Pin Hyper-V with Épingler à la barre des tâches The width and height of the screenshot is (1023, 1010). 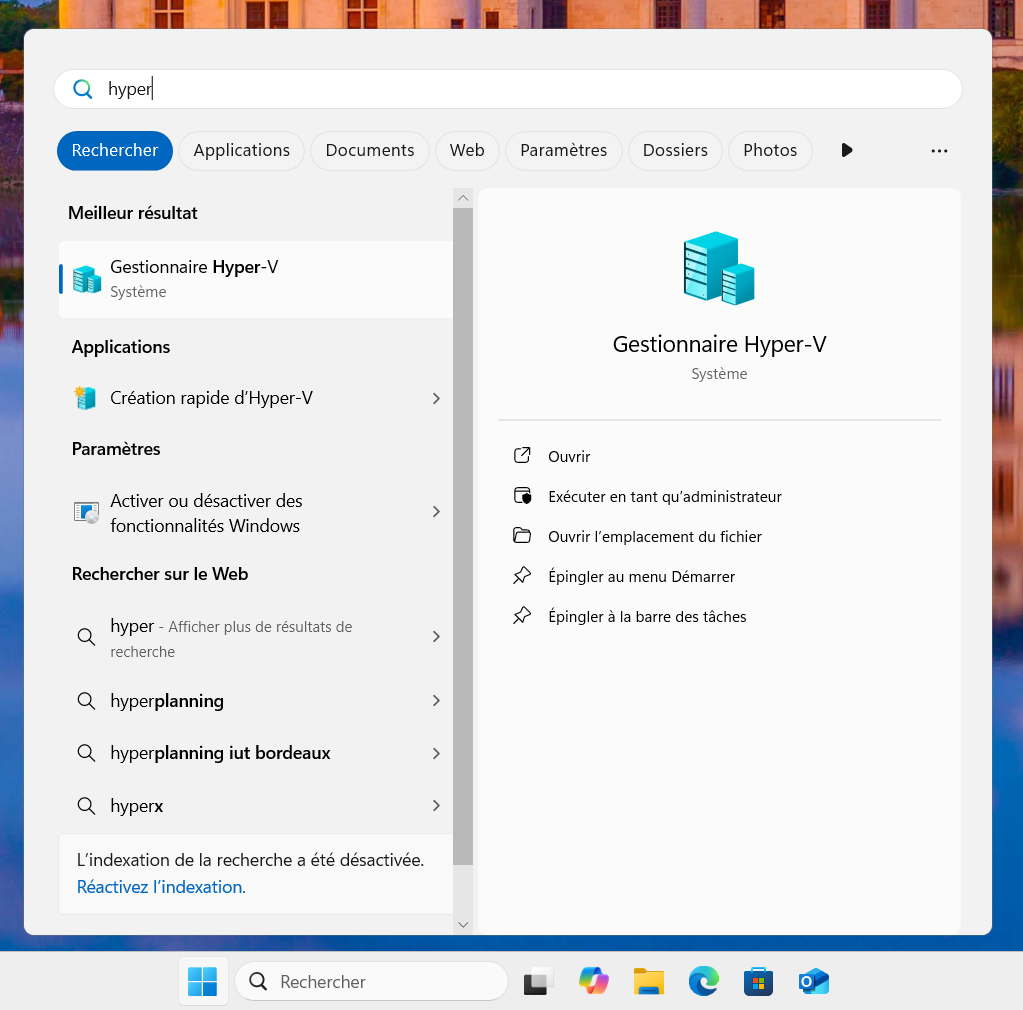click(x=647, y=616)
